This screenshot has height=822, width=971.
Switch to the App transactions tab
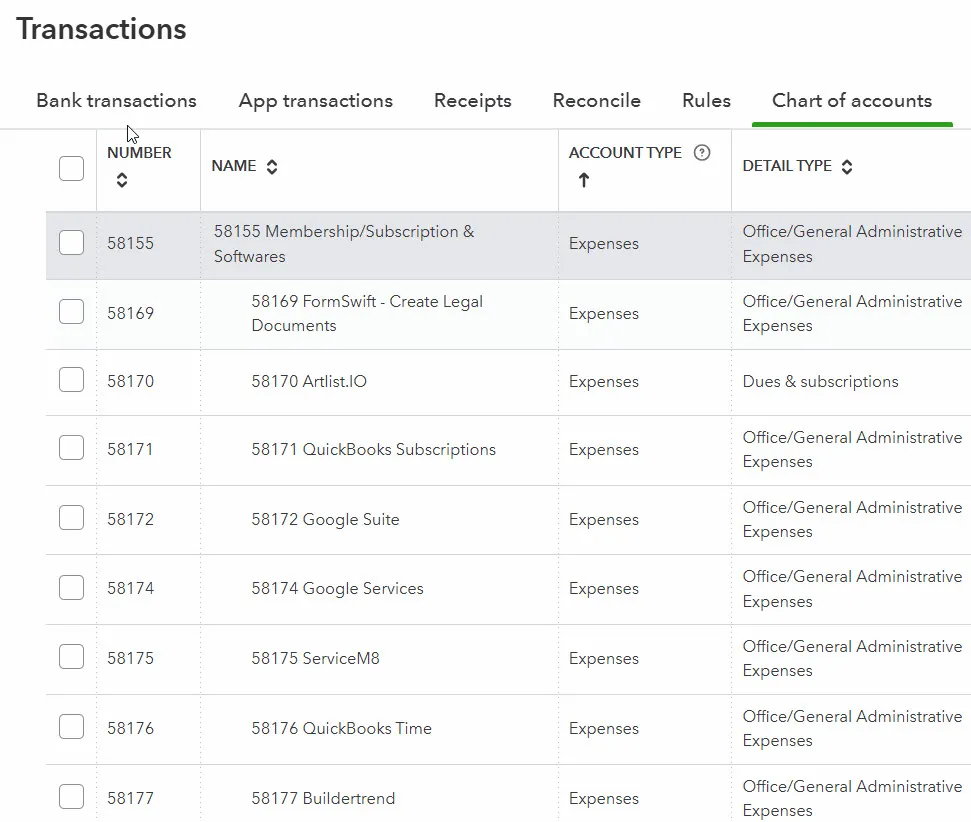pyautogui.click(x=315, y=101)
